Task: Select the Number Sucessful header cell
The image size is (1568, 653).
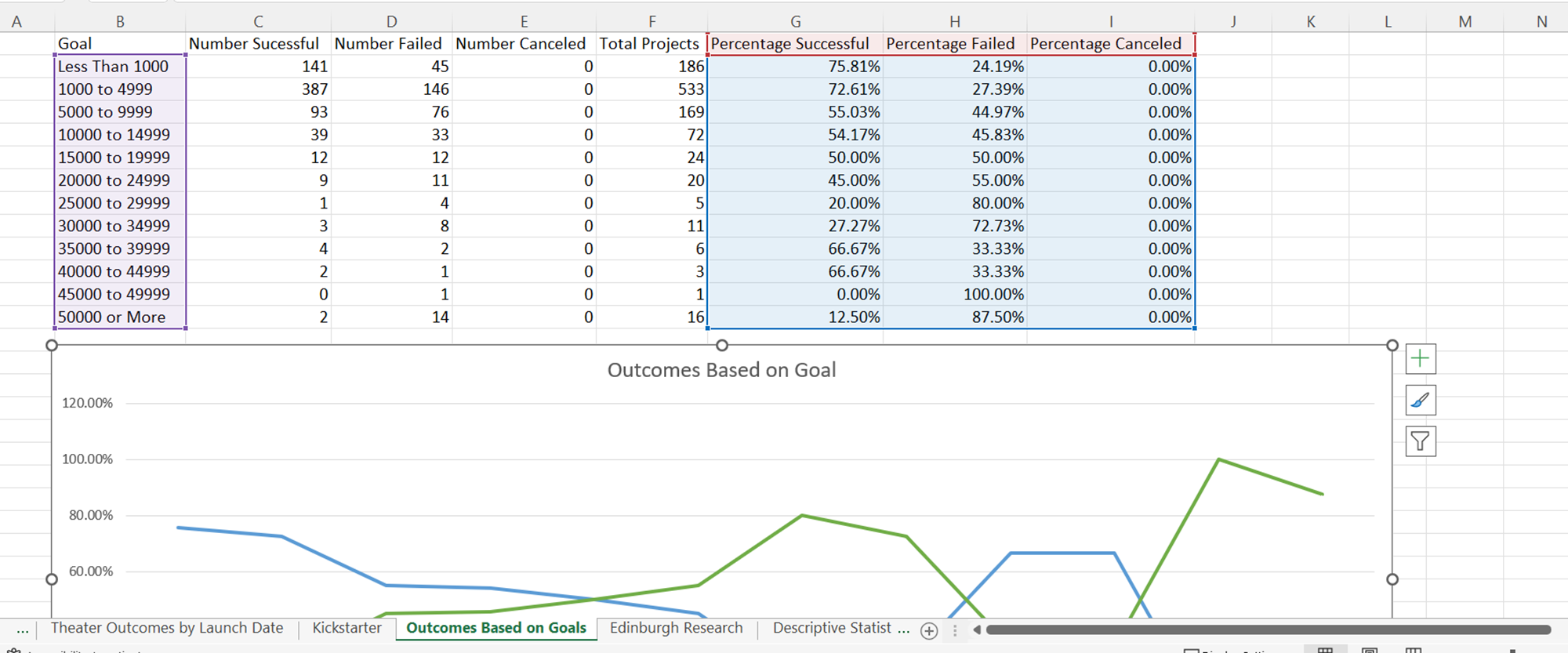Action: point(259,44)
